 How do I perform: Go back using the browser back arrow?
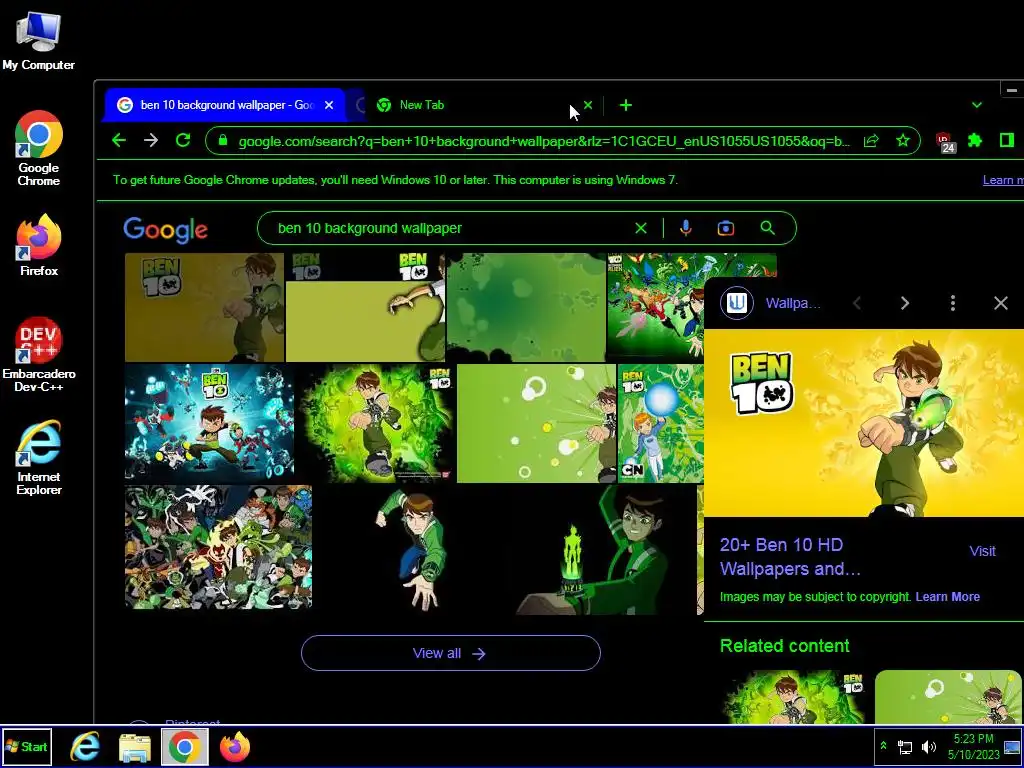pos(119,140)
